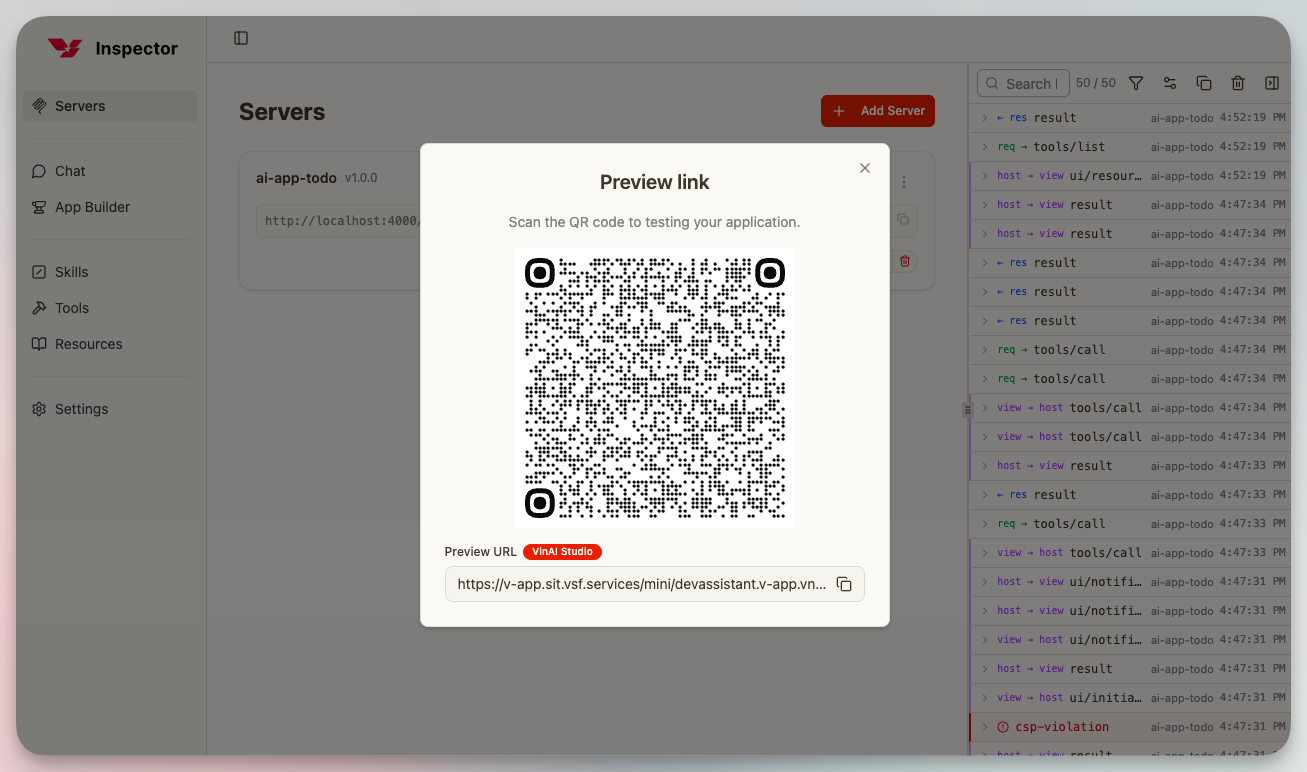The width and height of the screenshot is (1307, 772).
Task: Expand req tools/call row at 4:47:33 PM
Action: (1130, 524)
